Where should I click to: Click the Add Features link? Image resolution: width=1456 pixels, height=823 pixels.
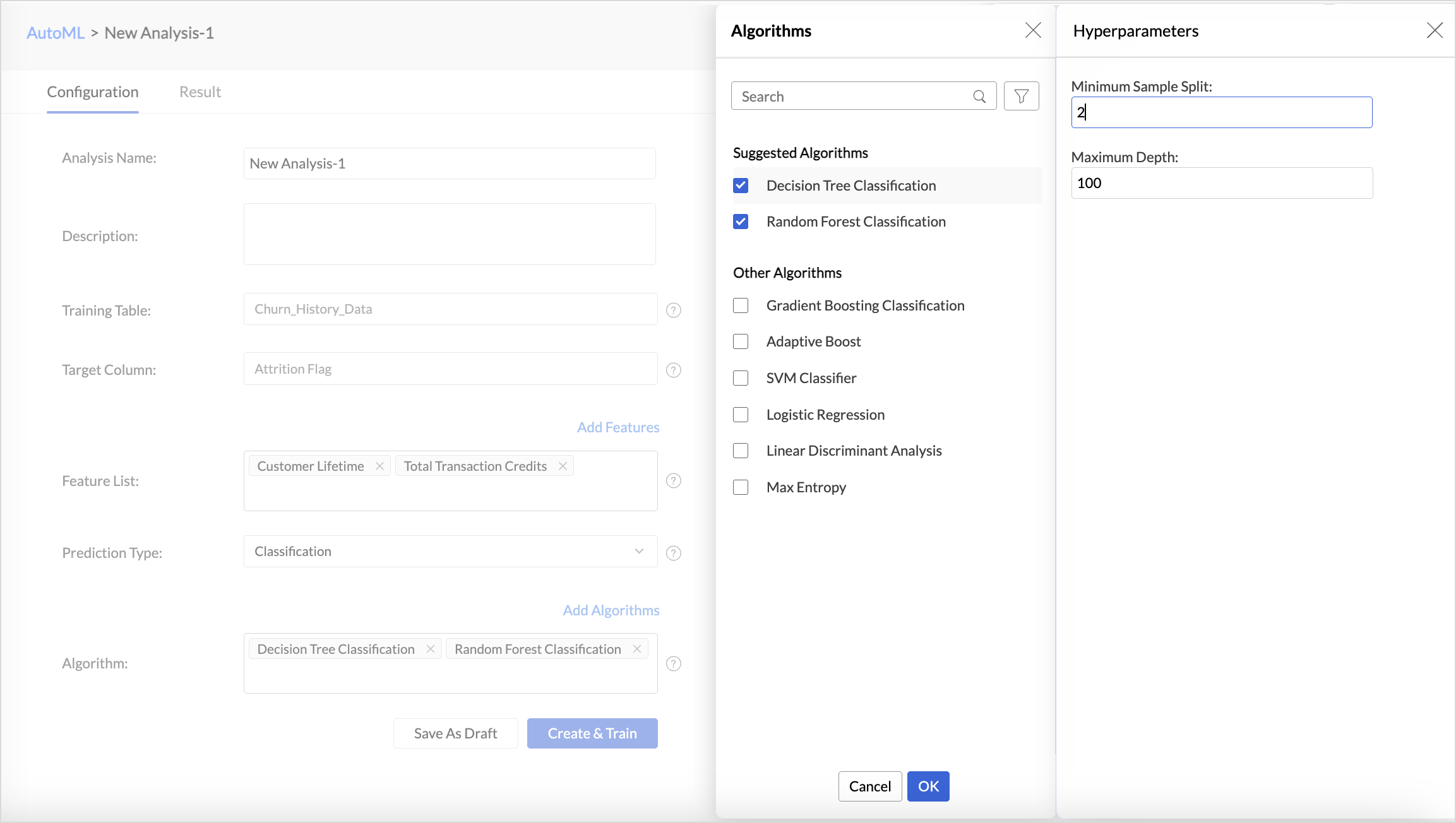618,427
